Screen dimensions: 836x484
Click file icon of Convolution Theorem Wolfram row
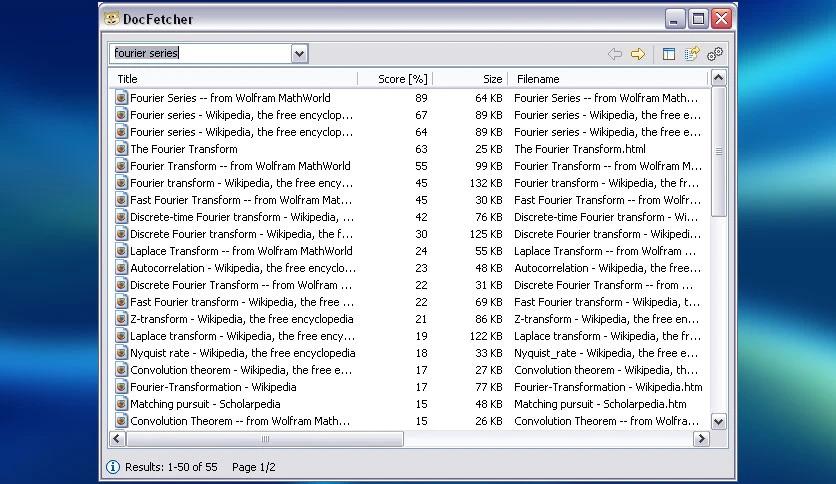pos(122,421)
